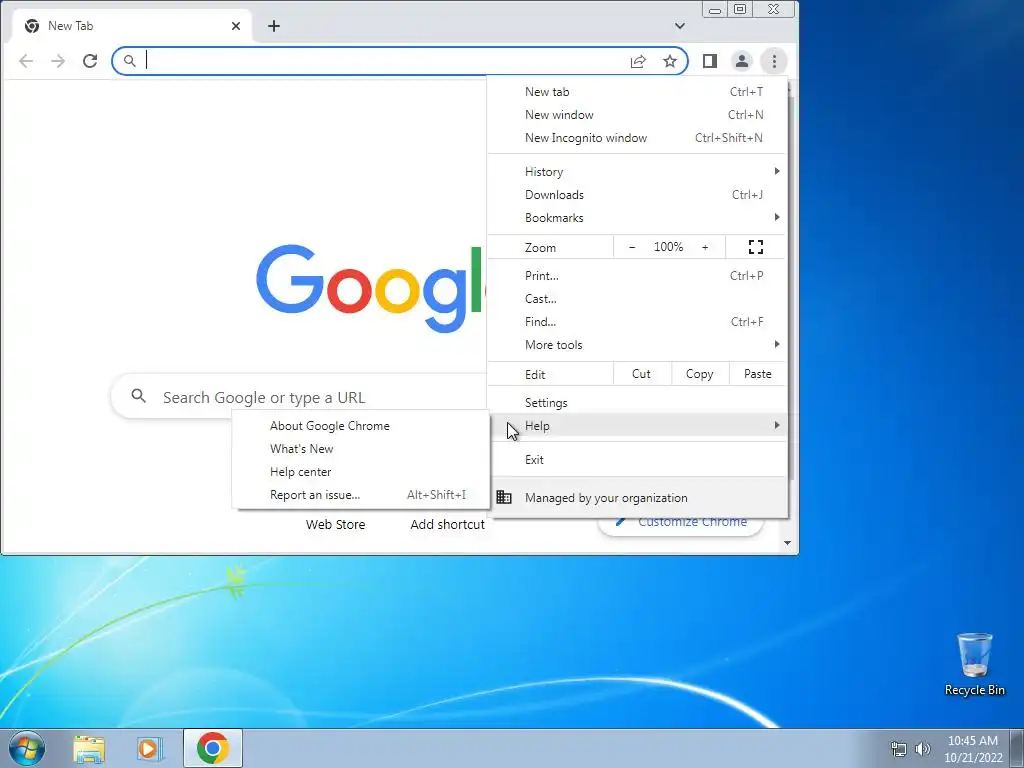1024x768 pixels.
Task: Click the organization building icon
Action: 504,498
